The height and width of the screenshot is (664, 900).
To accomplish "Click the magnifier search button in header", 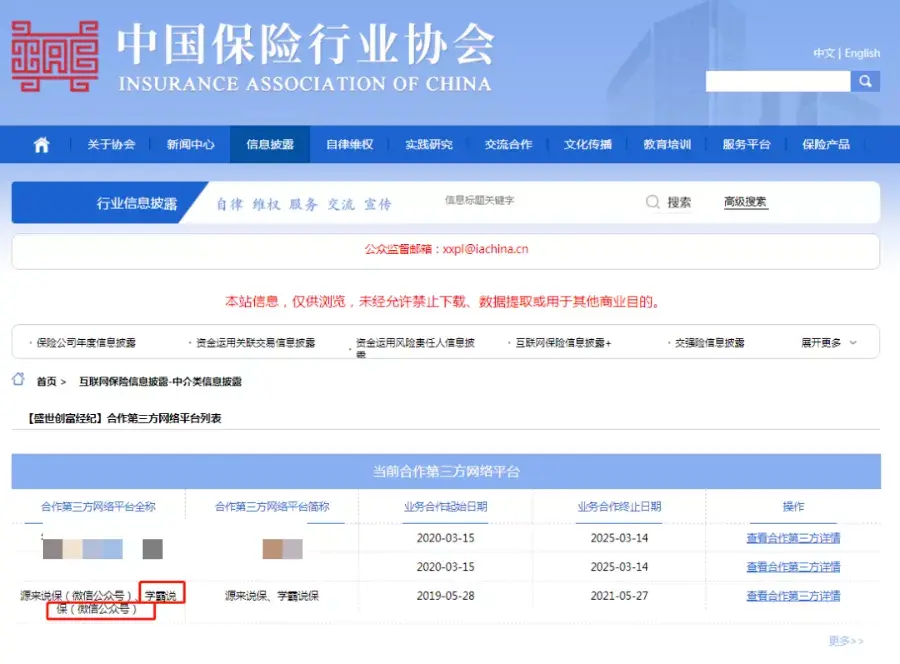I will 865,81.
